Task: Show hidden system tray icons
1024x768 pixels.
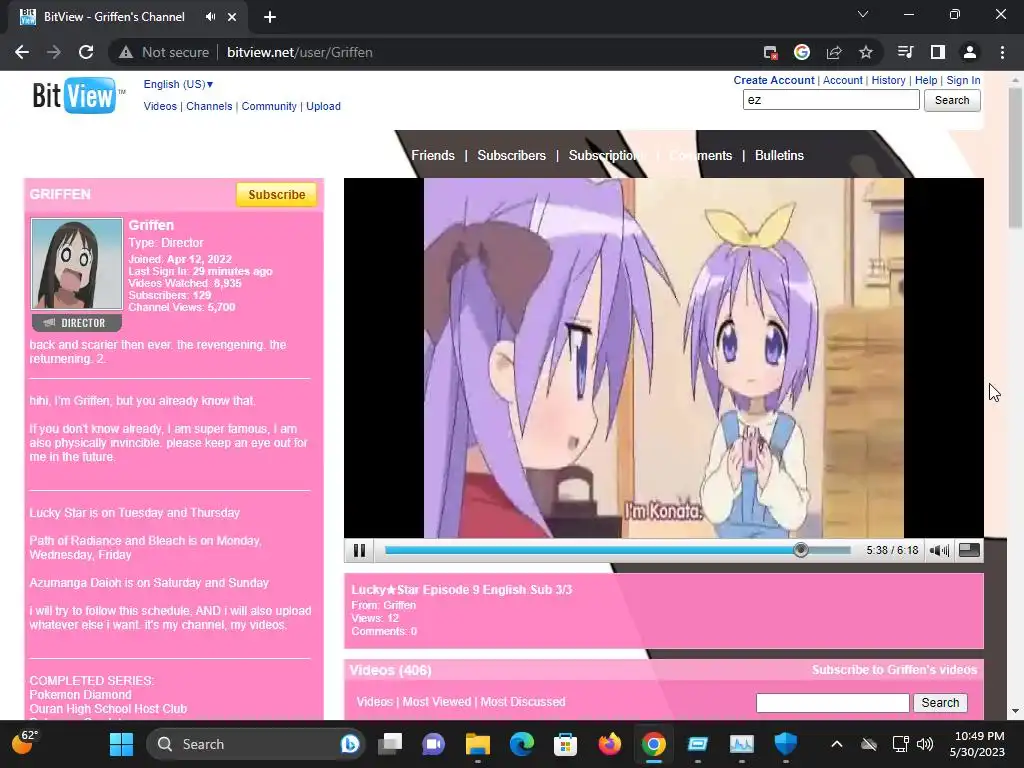Action: tap(837, 744)
